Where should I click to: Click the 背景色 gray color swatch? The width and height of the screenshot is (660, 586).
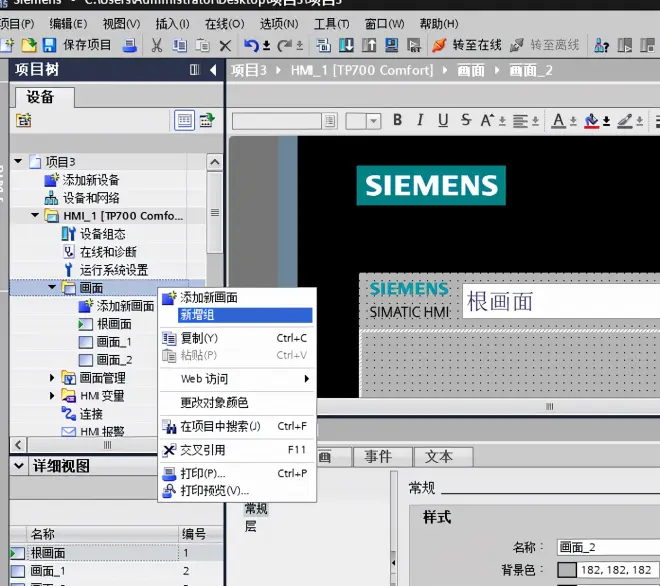click(x=567, y=570)
